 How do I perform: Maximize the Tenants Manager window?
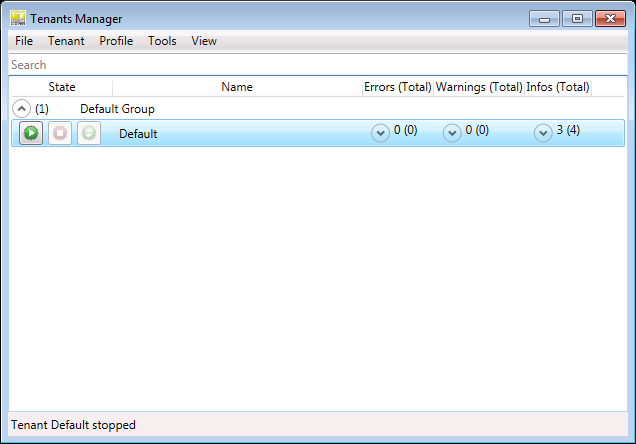pos(577,19)
